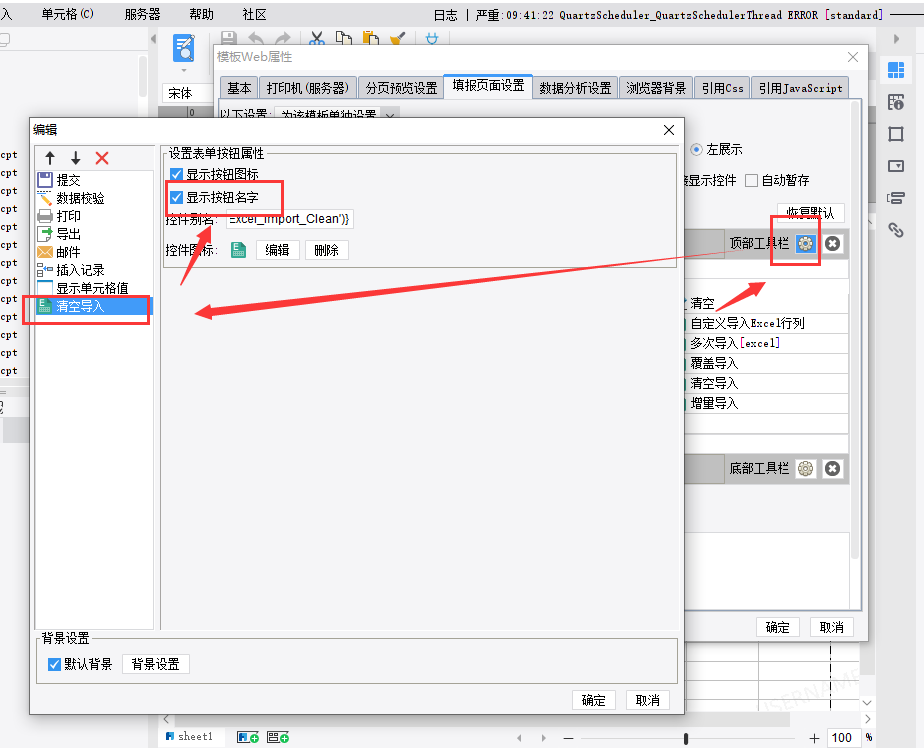The height and width of the screenshot is (748, 924).
Task: Click the 控件别名 input field
Action: [289, 219]
